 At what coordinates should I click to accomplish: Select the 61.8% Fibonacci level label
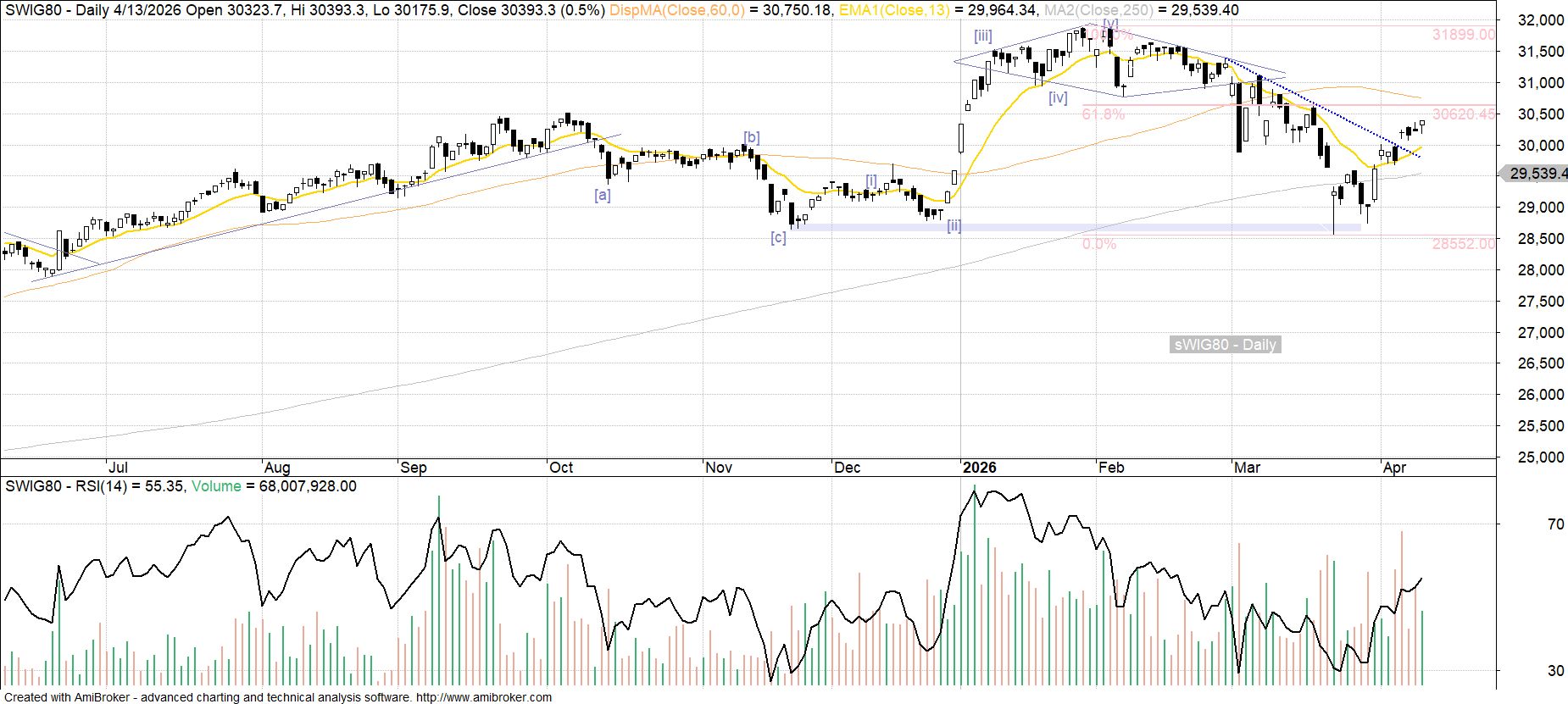(1103, 114)
